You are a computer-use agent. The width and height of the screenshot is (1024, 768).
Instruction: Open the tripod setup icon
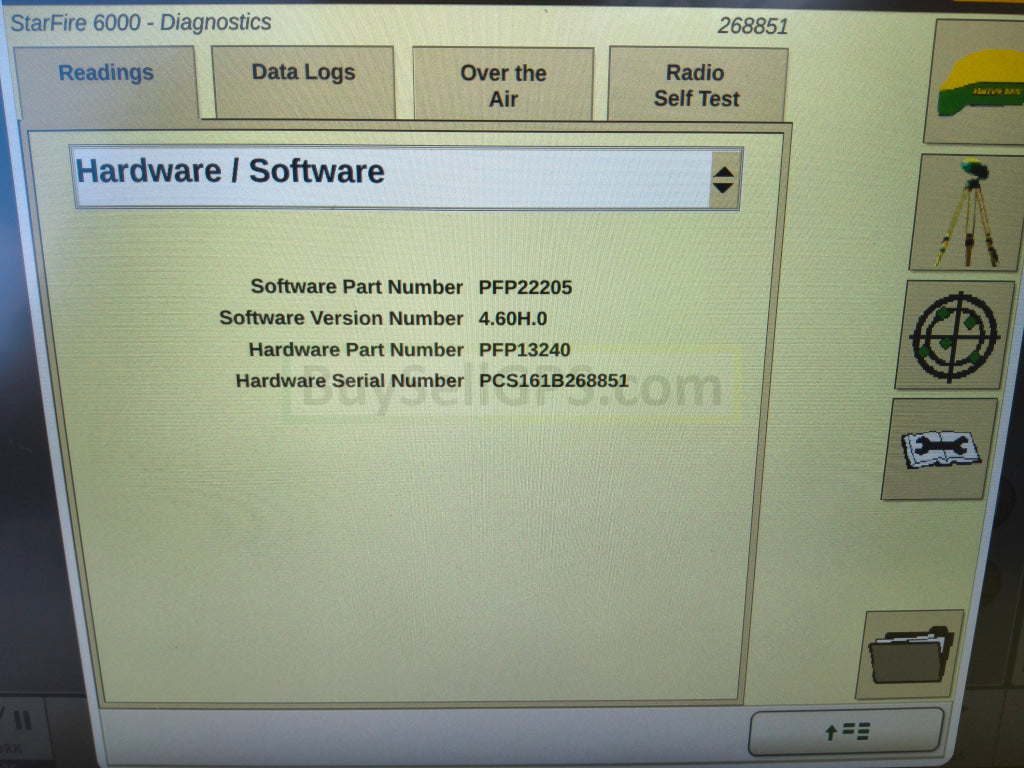tap(966, 212)
